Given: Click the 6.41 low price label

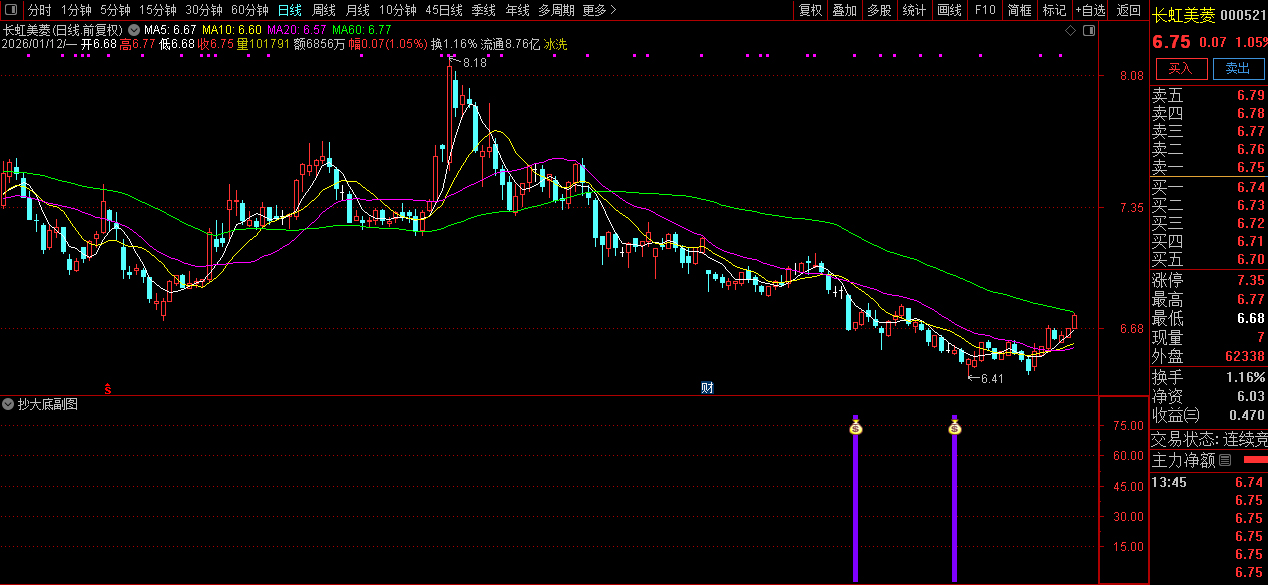Looking at the screenshot, I should (x=990, y=378).
